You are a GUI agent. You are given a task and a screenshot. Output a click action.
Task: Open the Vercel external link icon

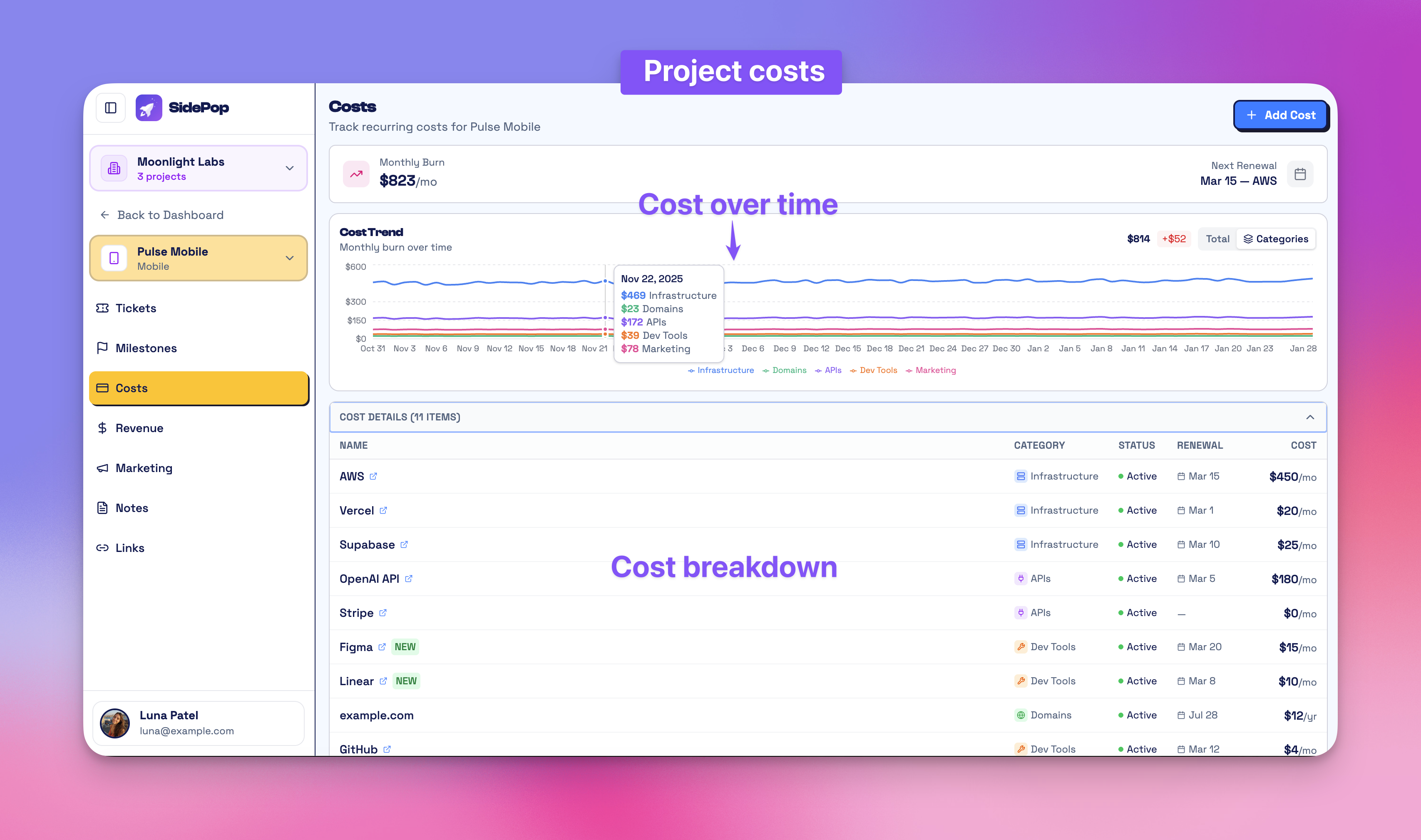click(383, 510)
